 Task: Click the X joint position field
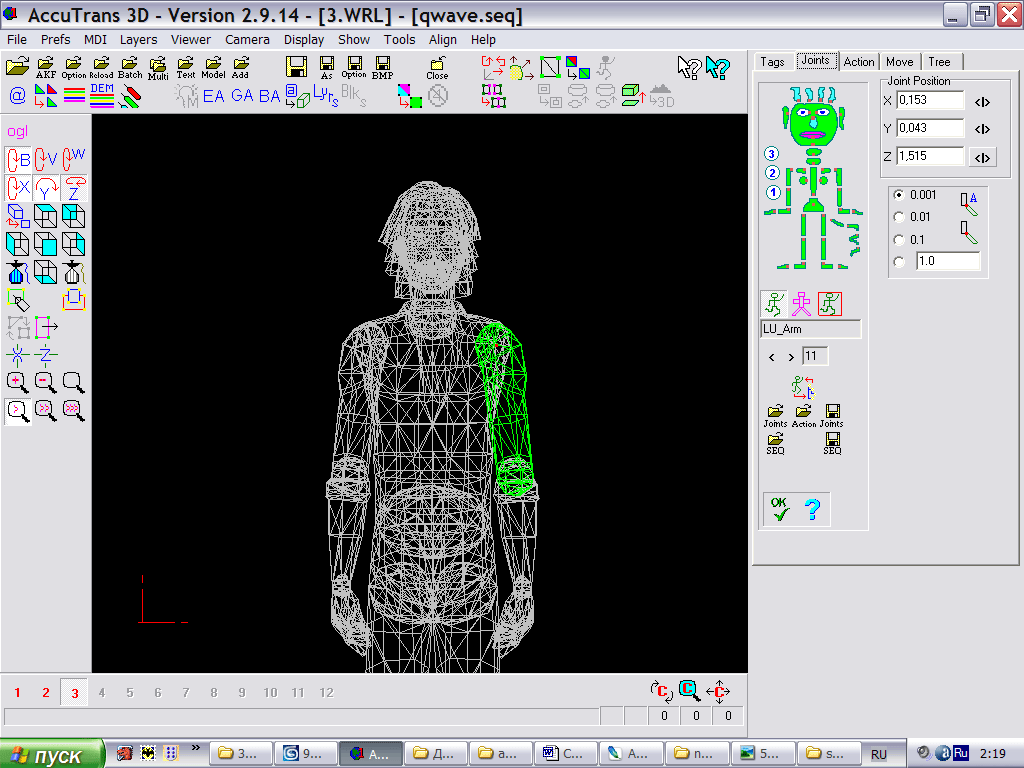930,100
